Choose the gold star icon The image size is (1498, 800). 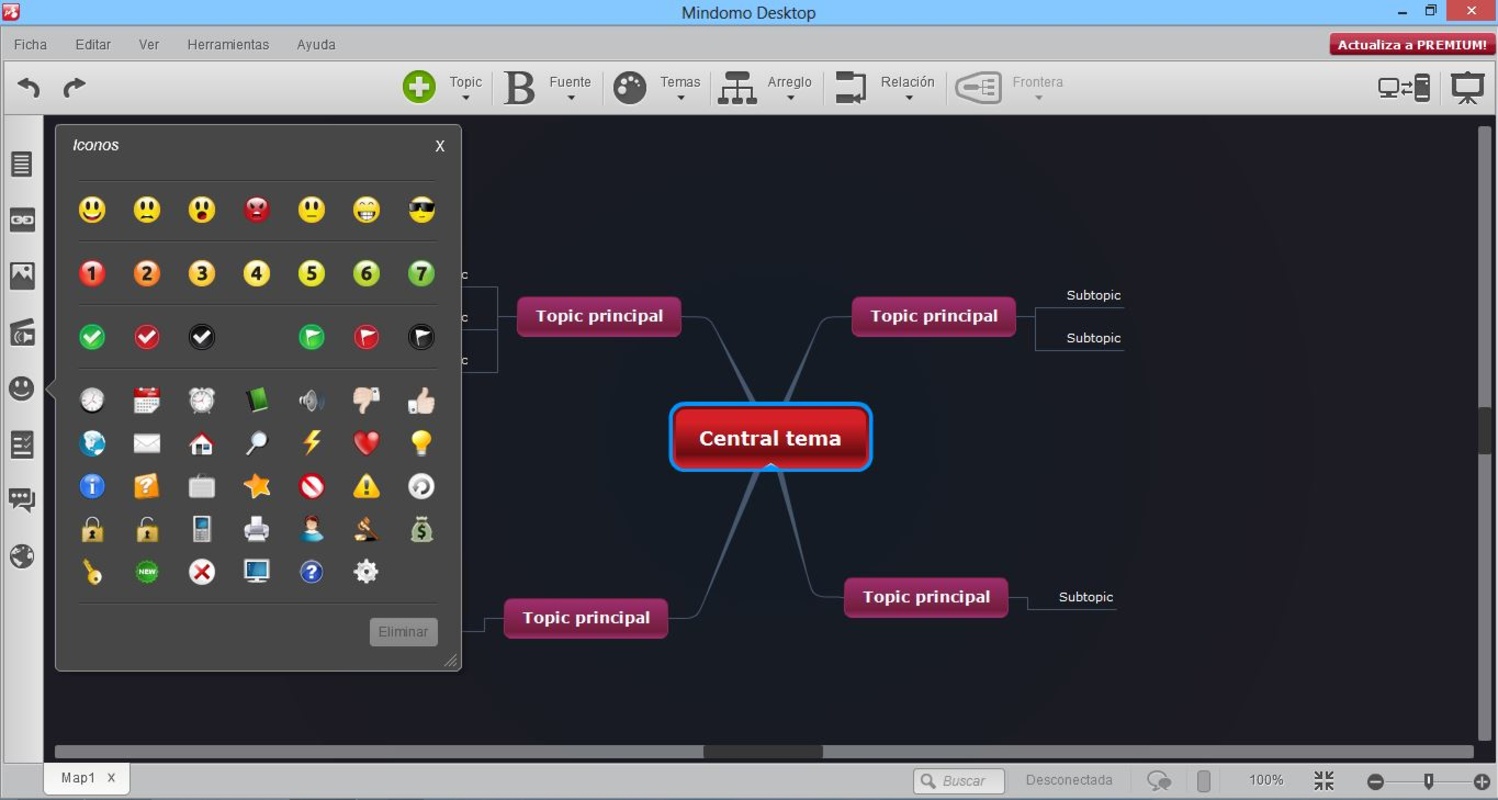coord(257,486)
